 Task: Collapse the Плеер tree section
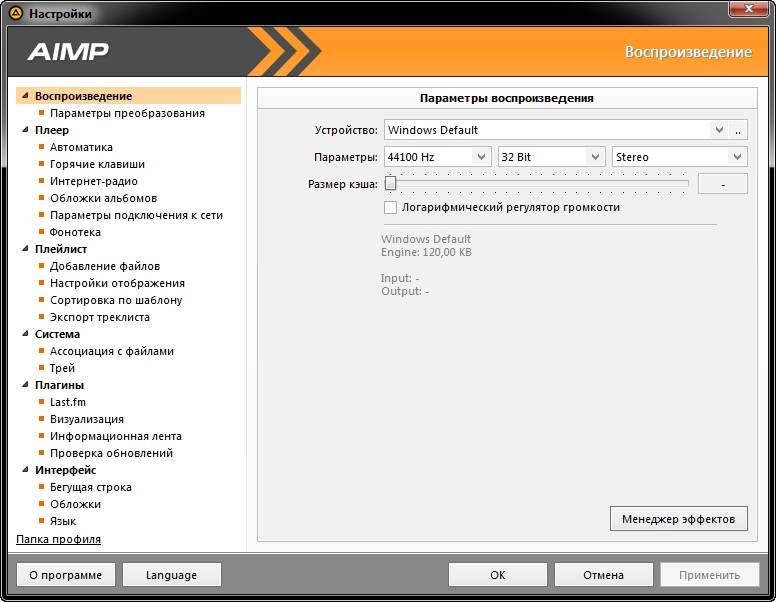pos(25,130)
